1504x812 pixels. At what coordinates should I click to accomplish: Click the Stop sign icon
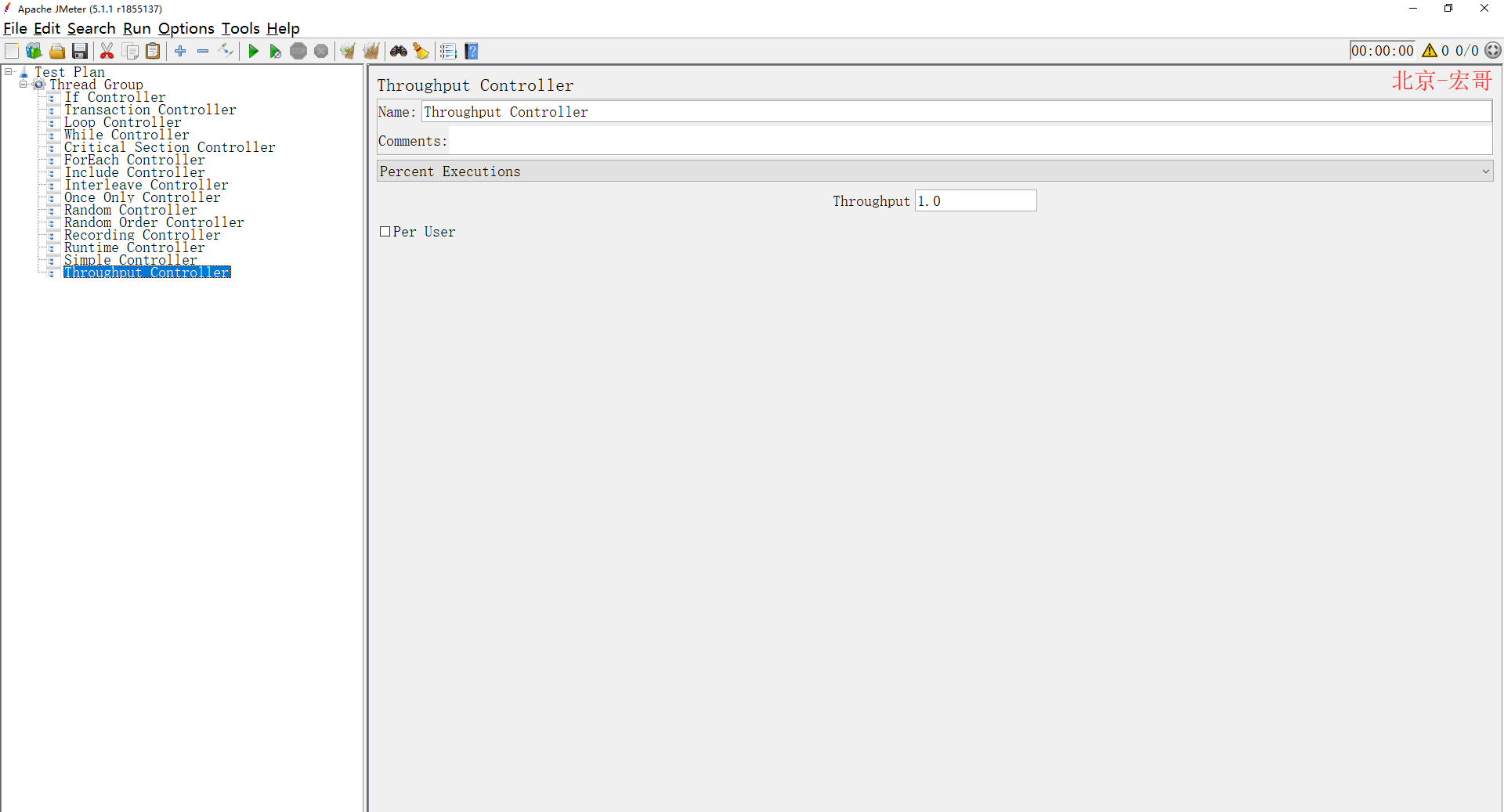[x=298, y=51]
